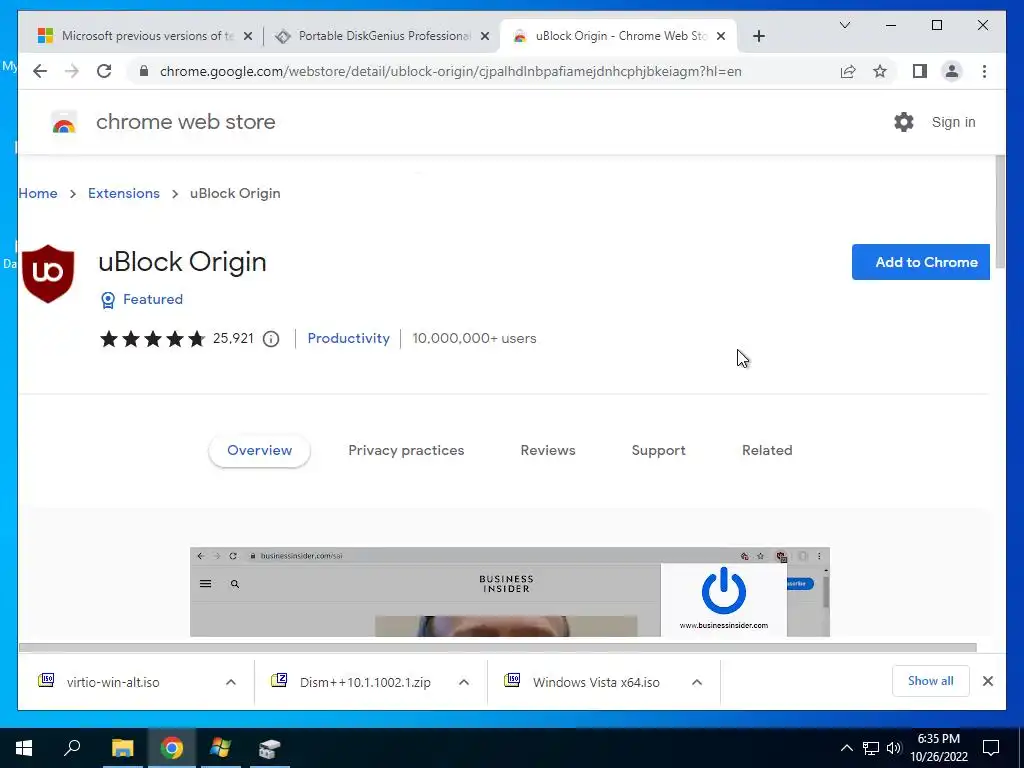
Task: Click Chrome icon on the taskbar
Action: (x=172, y=748)
